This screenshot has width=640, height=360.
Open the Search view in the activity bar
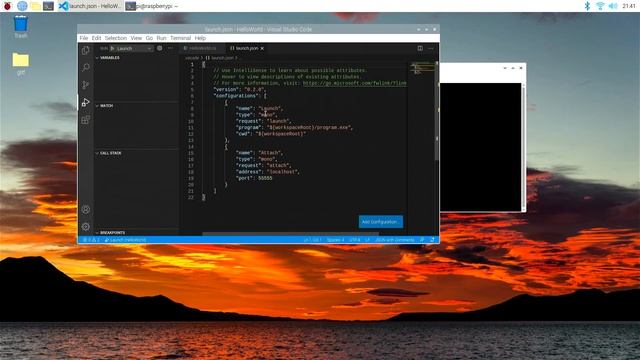tap(86, 67)
